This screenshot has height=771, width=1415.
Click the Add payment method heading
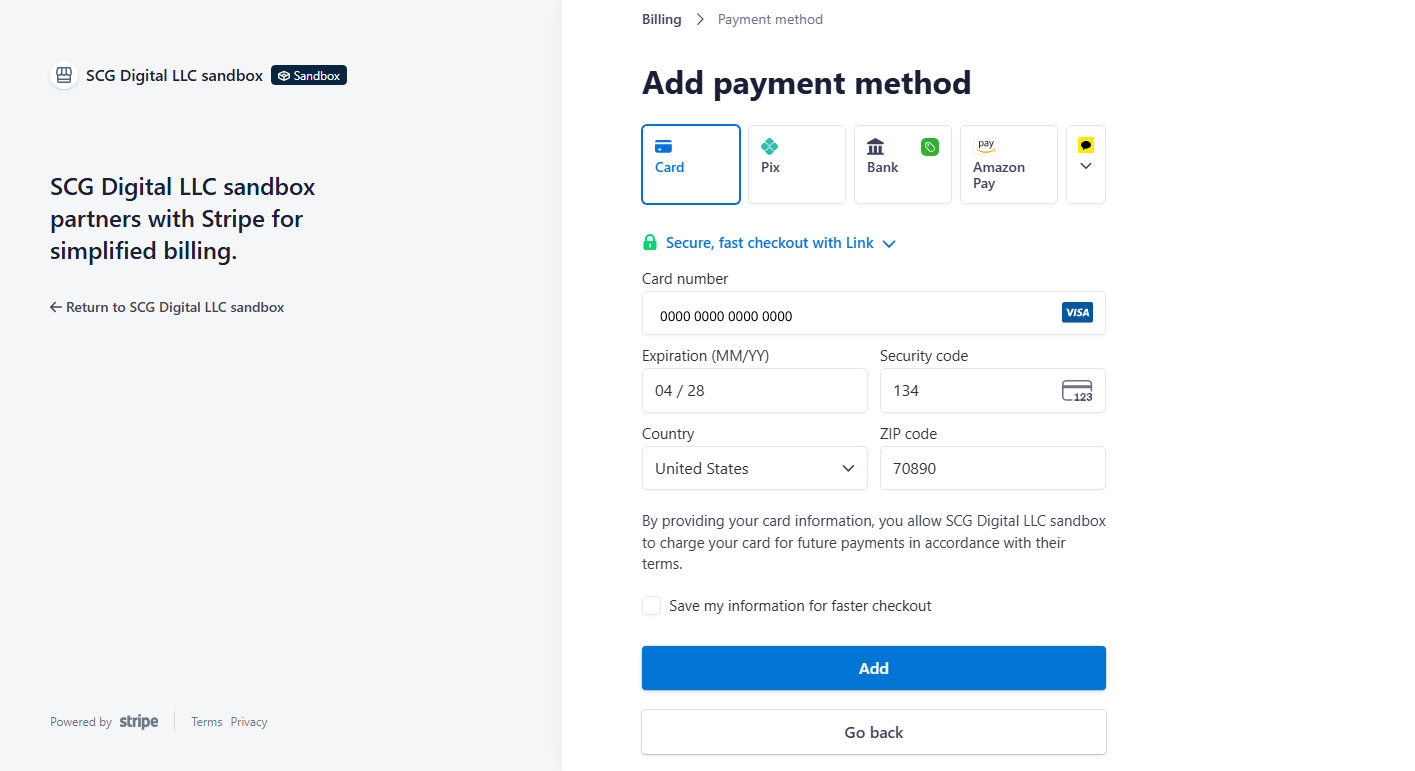tap(807, 82)
